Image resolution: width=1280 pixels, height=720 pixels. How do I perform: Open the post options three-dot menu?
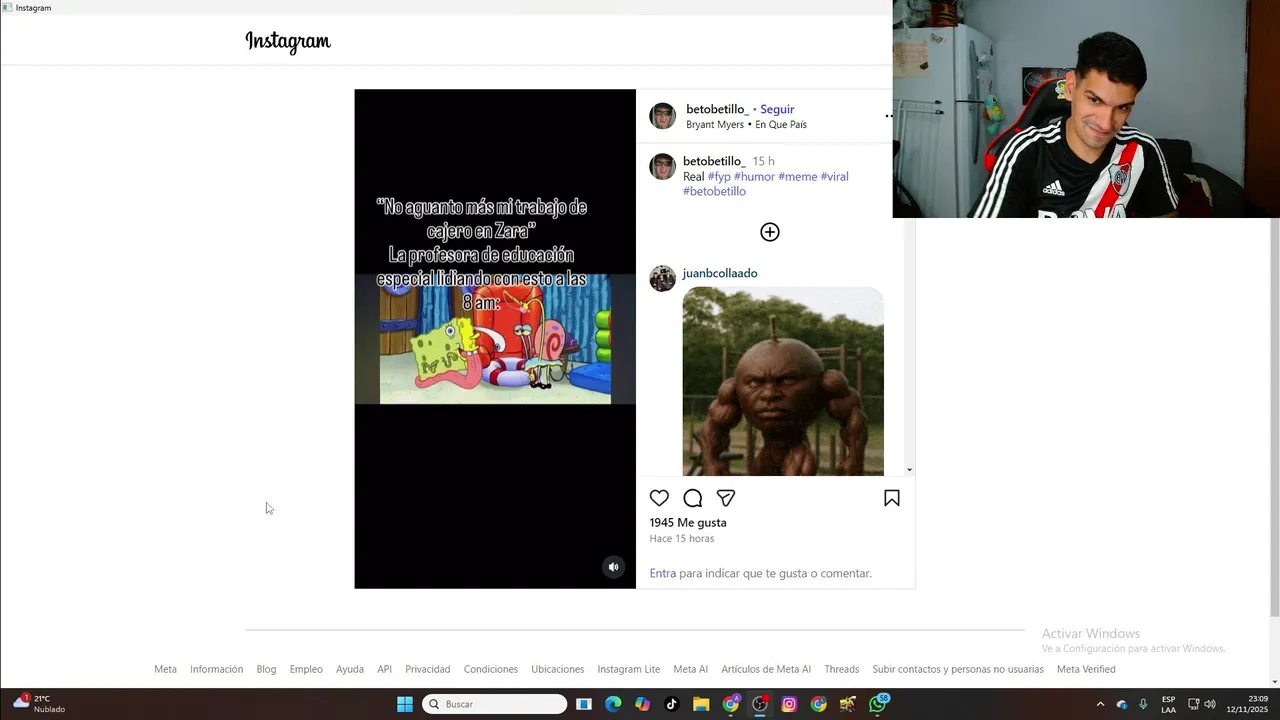coord(889,116)
